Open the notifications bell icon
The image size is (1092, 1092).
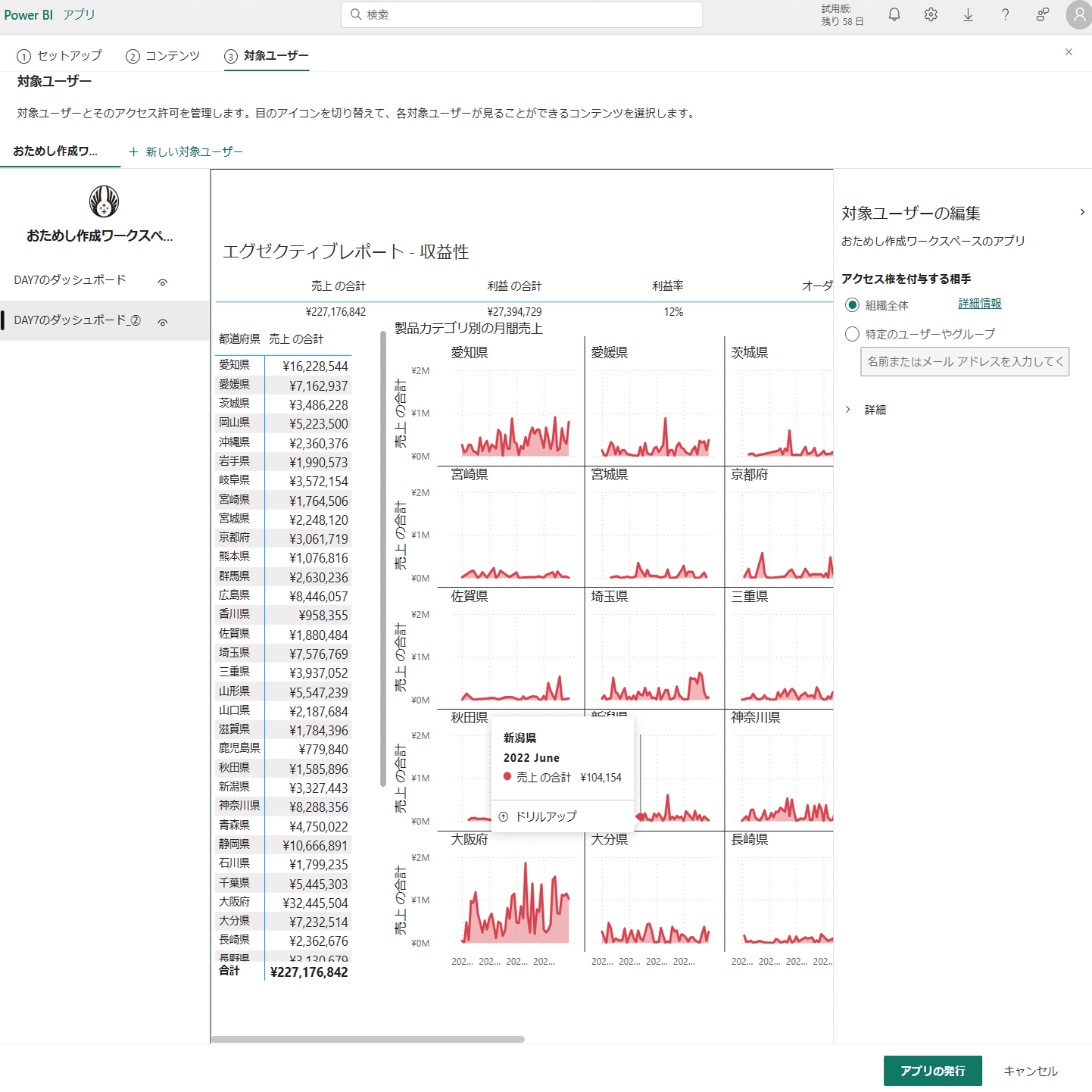[x=894, y=14]
